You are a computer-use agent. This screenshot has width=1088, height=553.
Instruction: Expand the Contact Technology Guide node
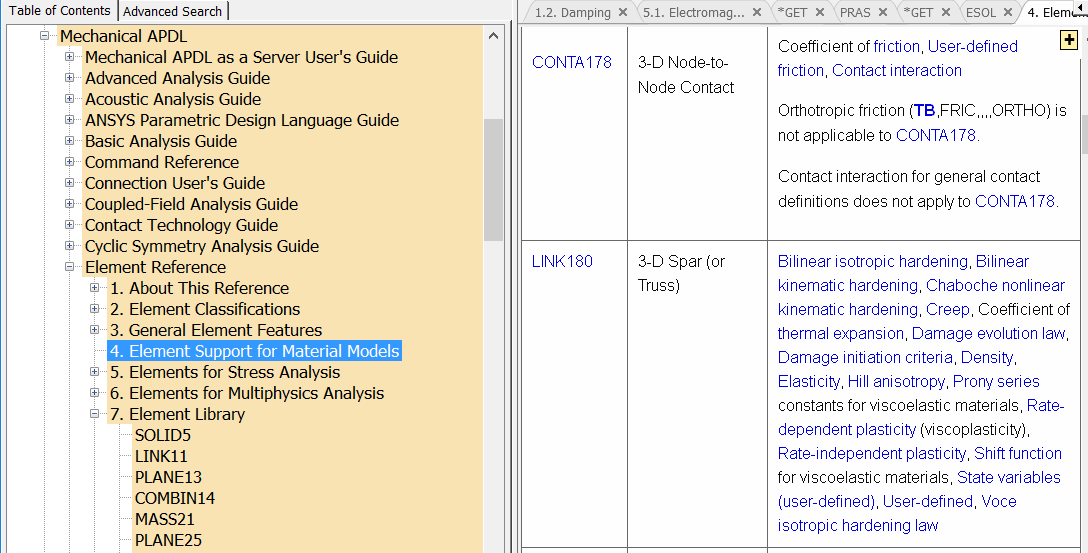tap(69, 224)
